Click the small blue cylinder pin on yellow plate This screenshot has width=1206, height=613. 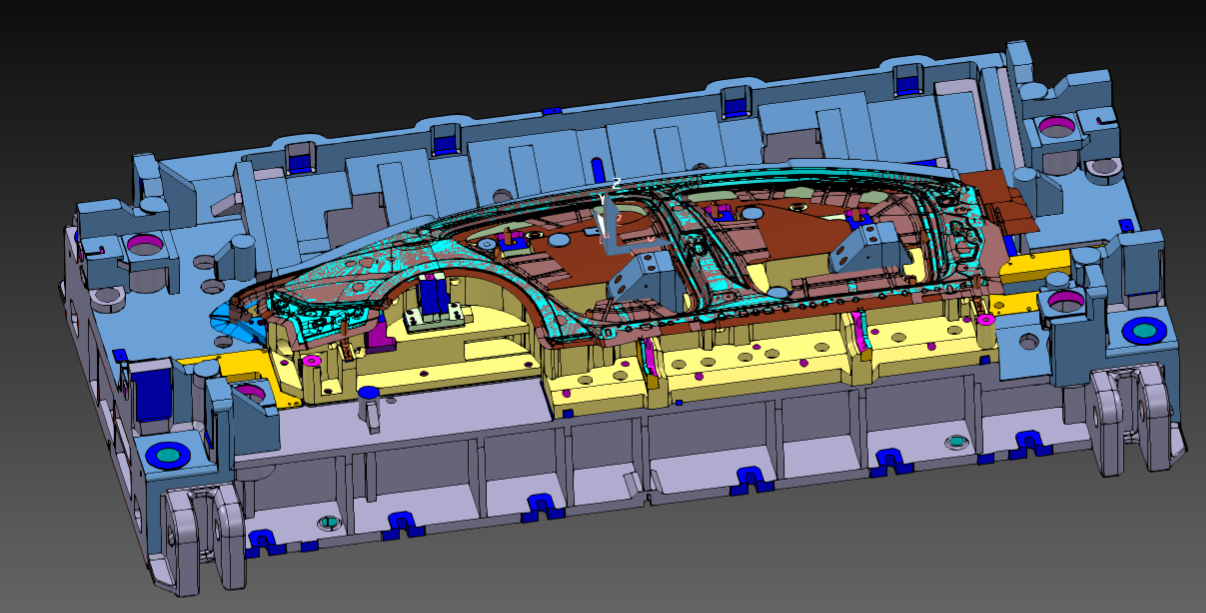(368, 393)
